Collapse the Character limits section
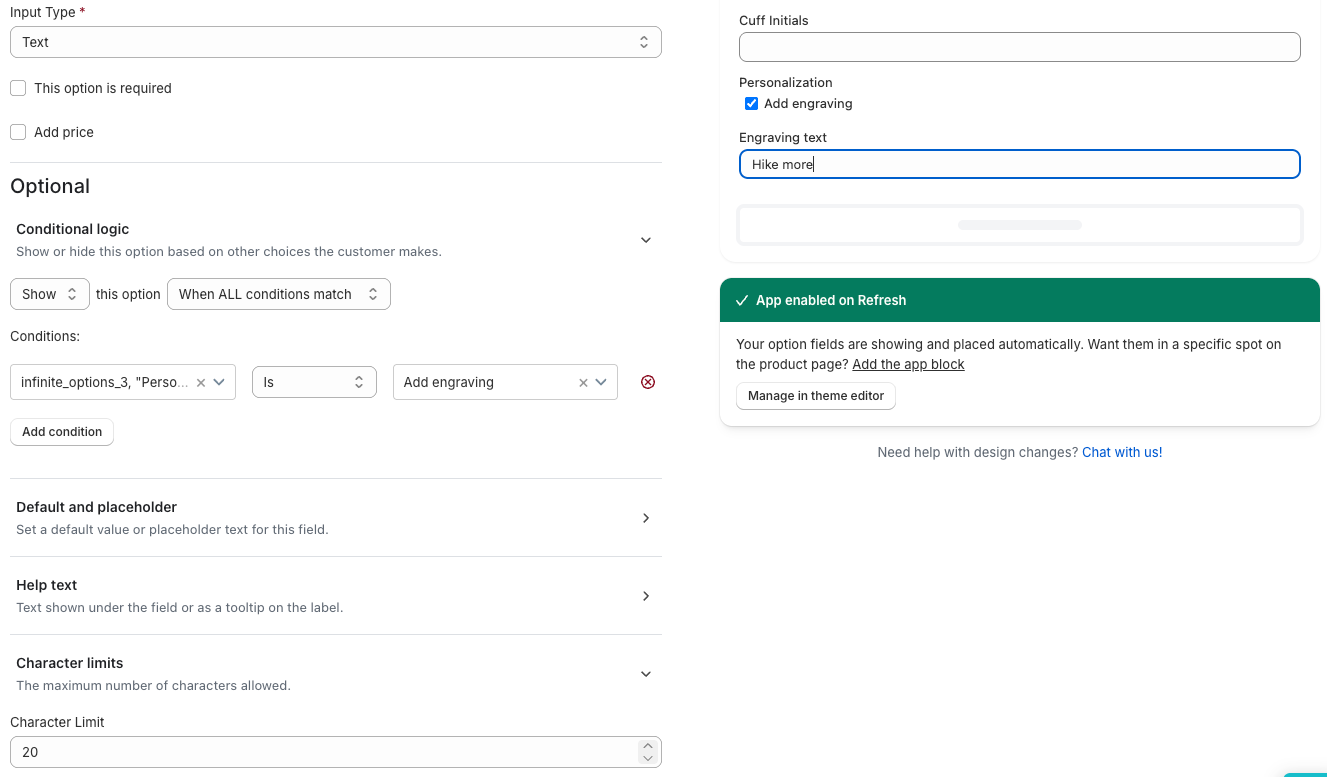Screen dimensions: 1327x777 pyautogui.click(x=646, y=674)
